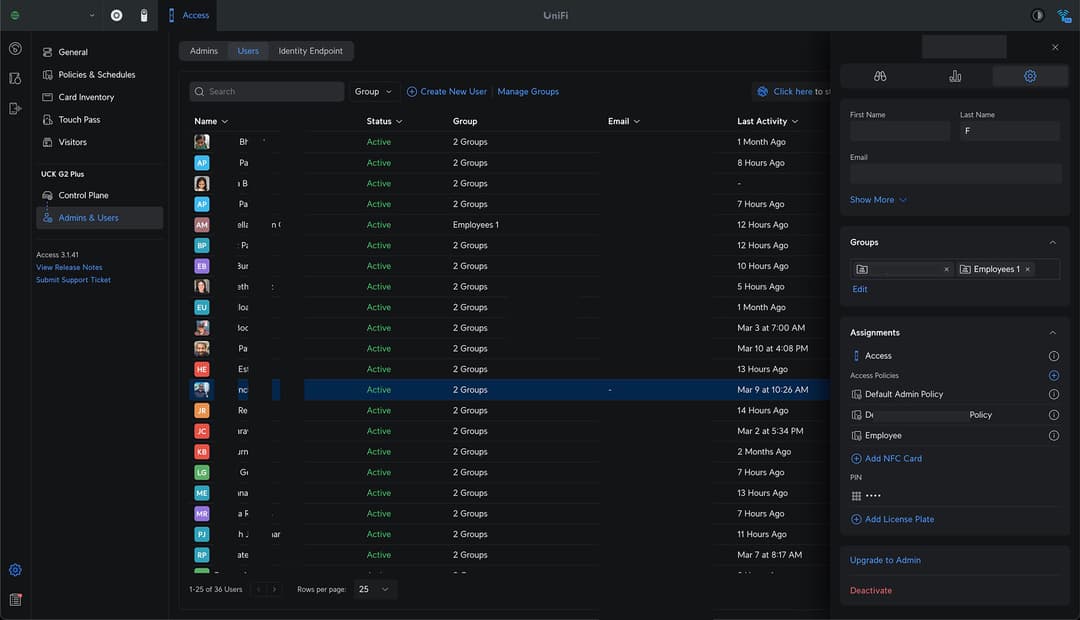Click the 'Click here' banner link

tap(793, 92)
